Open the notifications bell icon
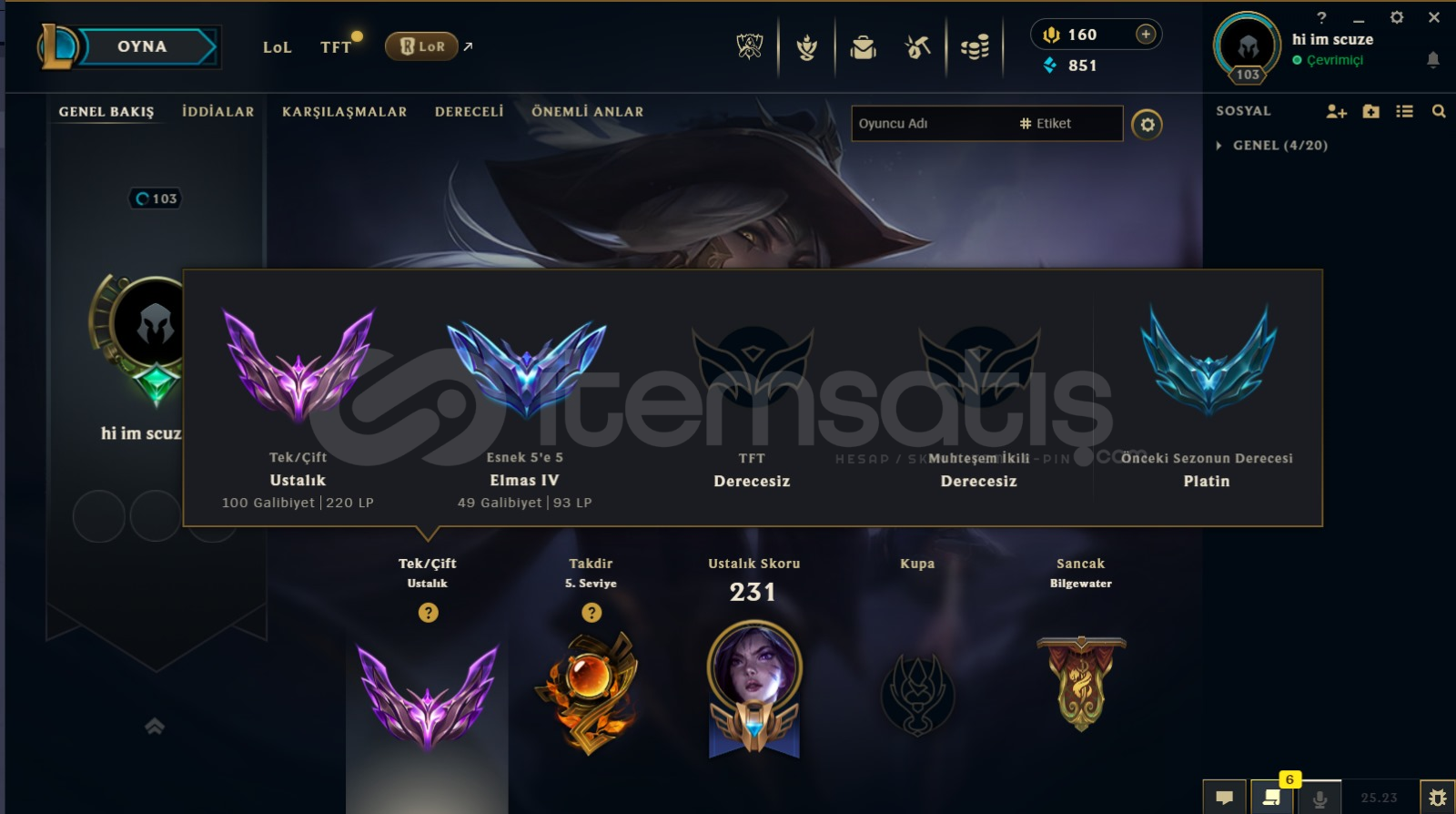This screenshot has width=1456, height=814. pos(1432,60)
